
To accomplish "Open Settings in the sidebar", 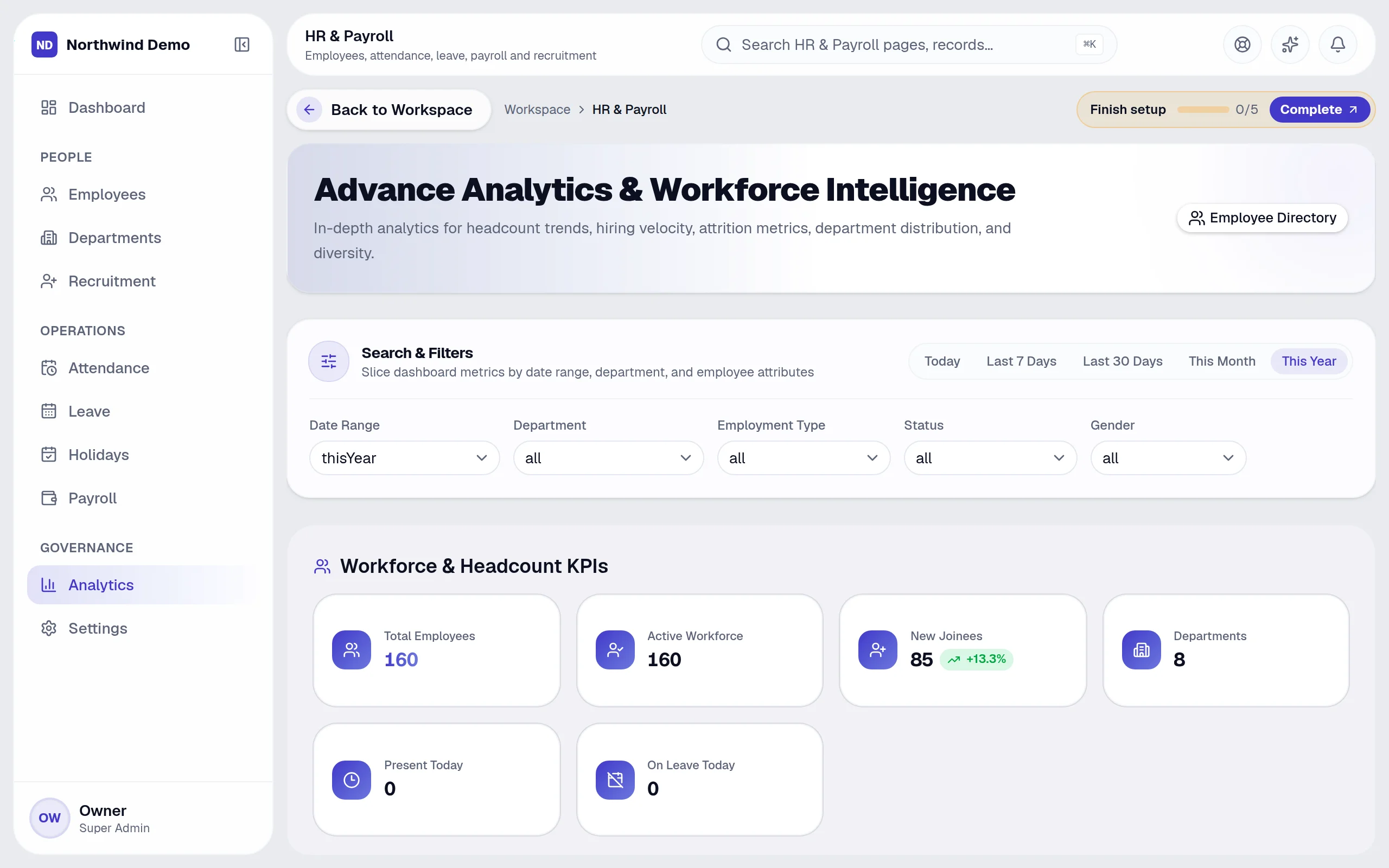I will pyautogui.click(x=142, y=628).
